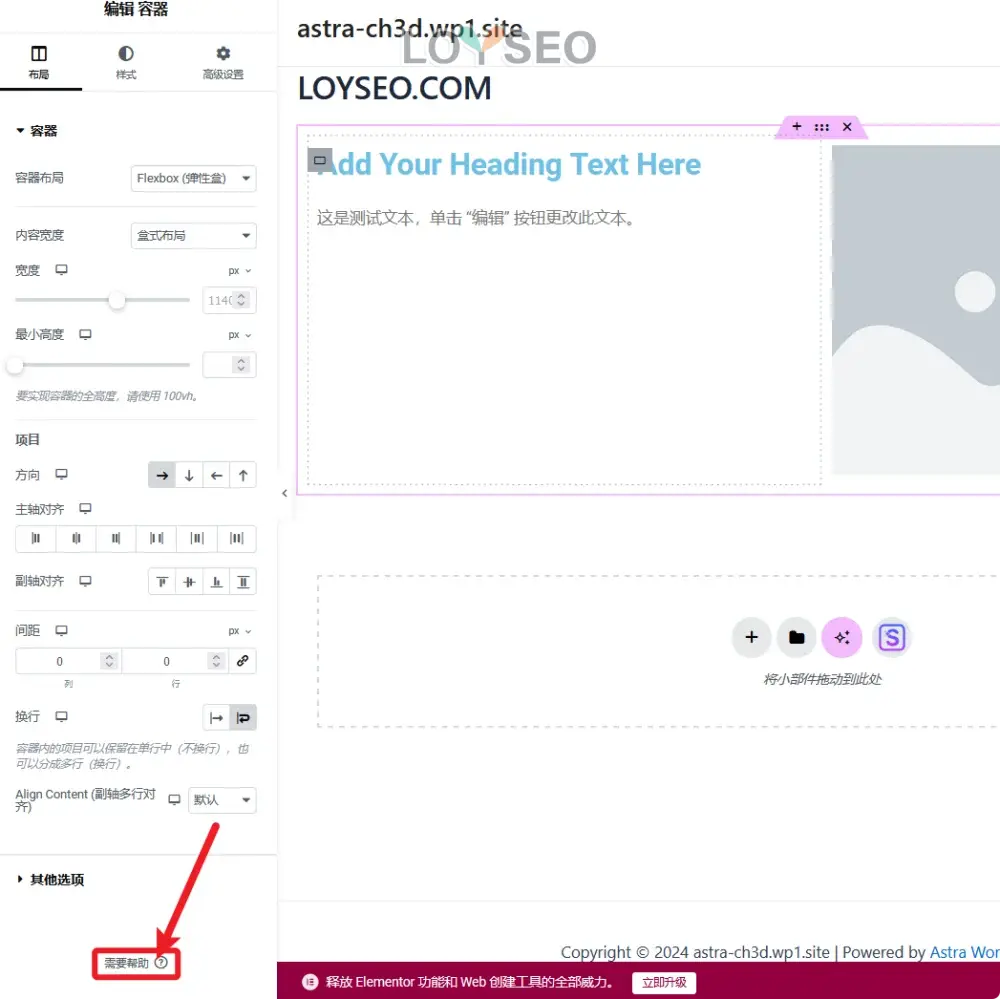Align items to center (副轴对齐)
Image resolution: width=1000 pixels, height=999 pixels.
point(189,582)
